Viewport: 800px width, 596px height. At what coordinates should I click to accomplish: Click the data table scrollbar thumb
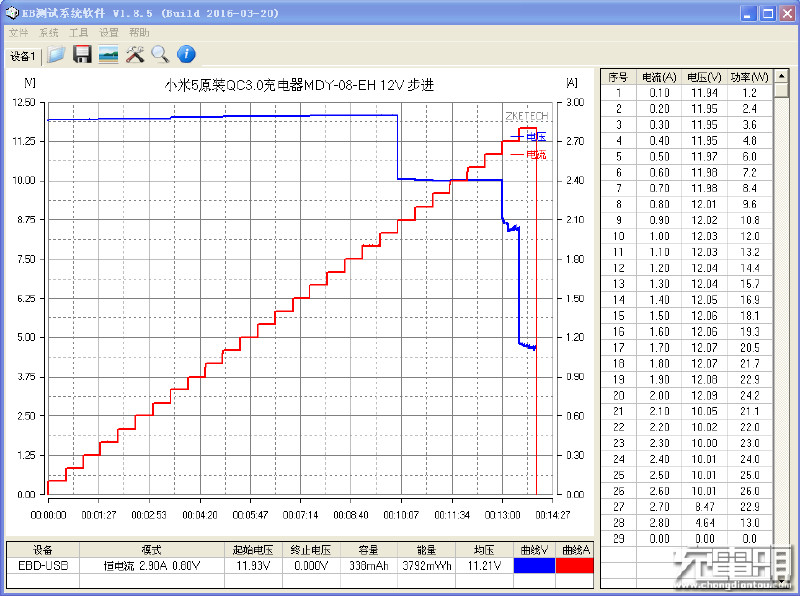781,90
